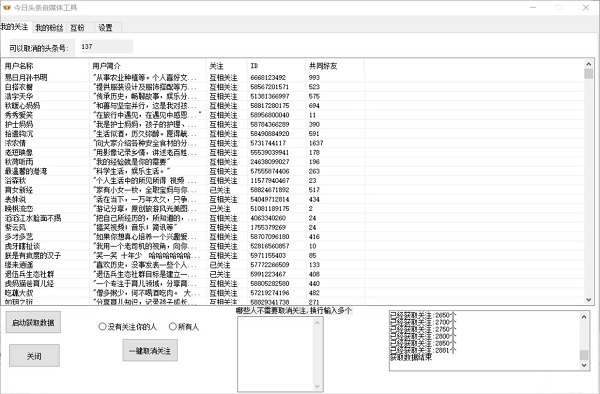Click the user table scrollbar thumb

[589, 74]
